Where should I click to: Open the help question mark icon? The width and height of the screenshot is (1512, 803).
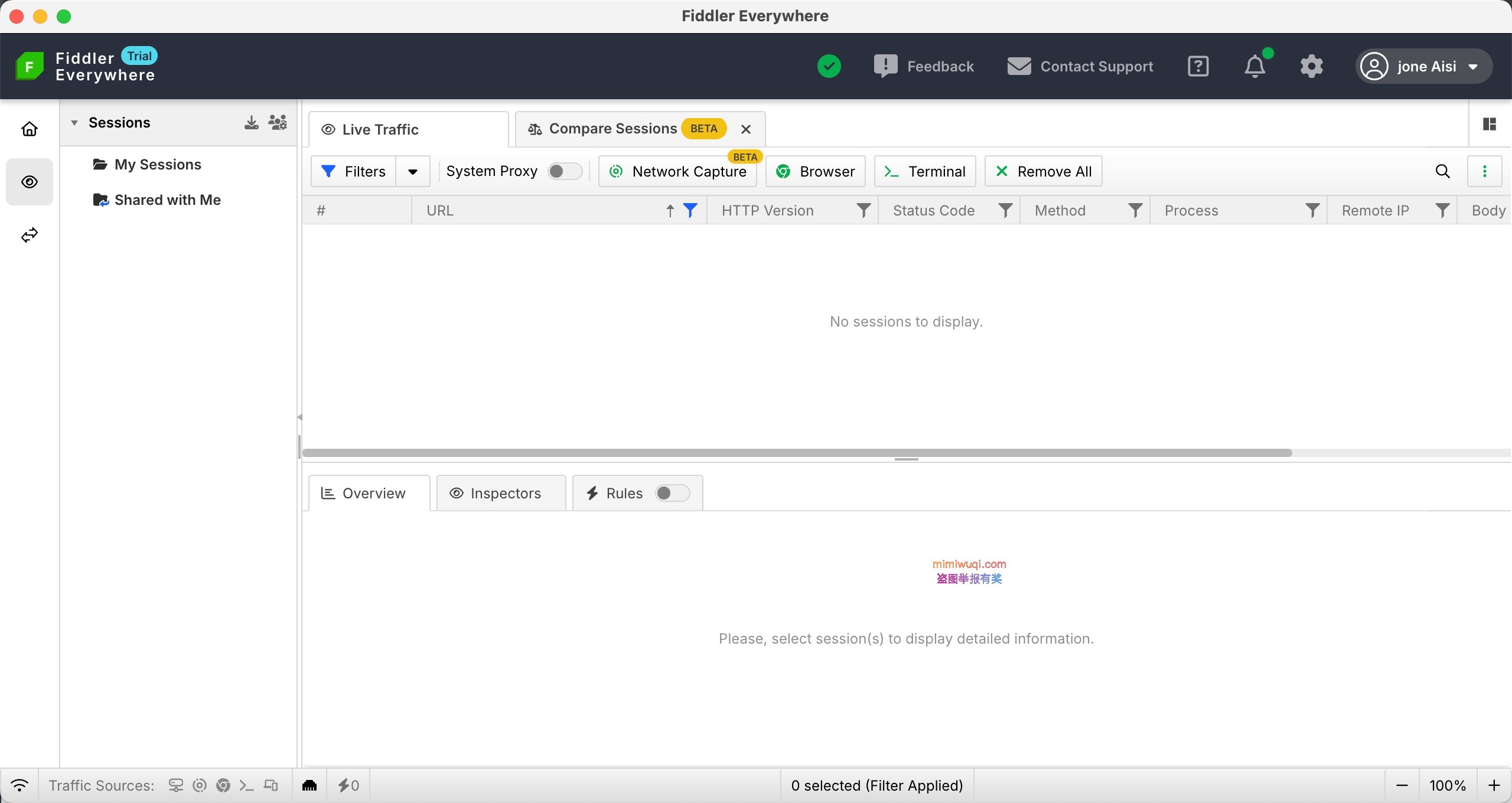(x=1198, y=66)
